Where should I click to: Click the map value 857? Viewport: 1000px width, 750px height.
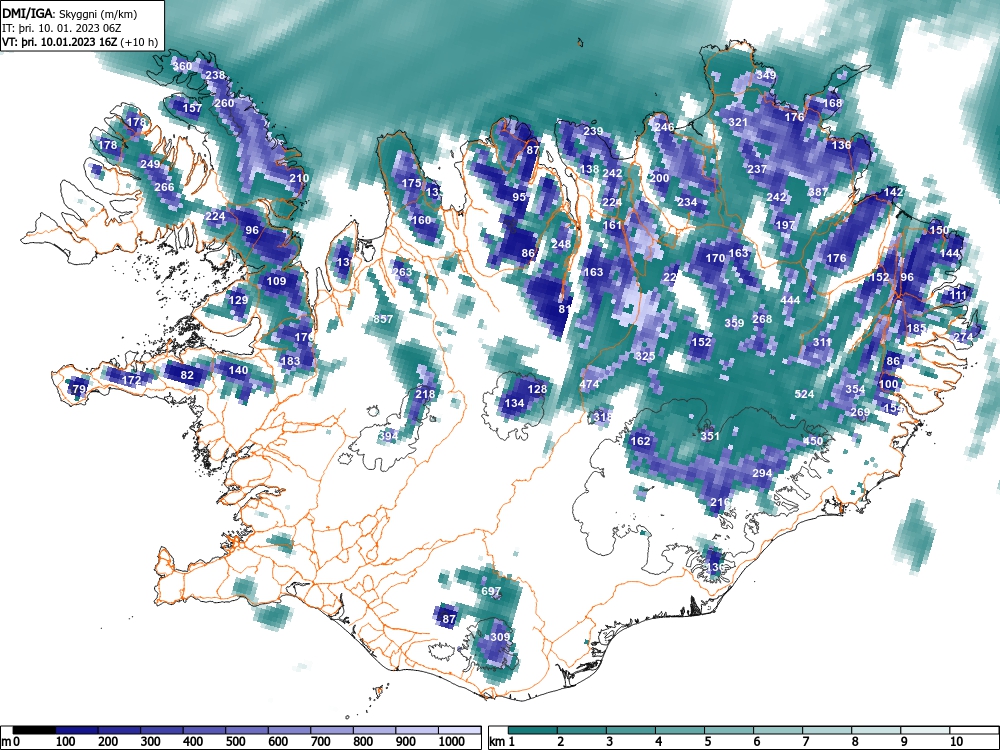click(x=383, y=320)
